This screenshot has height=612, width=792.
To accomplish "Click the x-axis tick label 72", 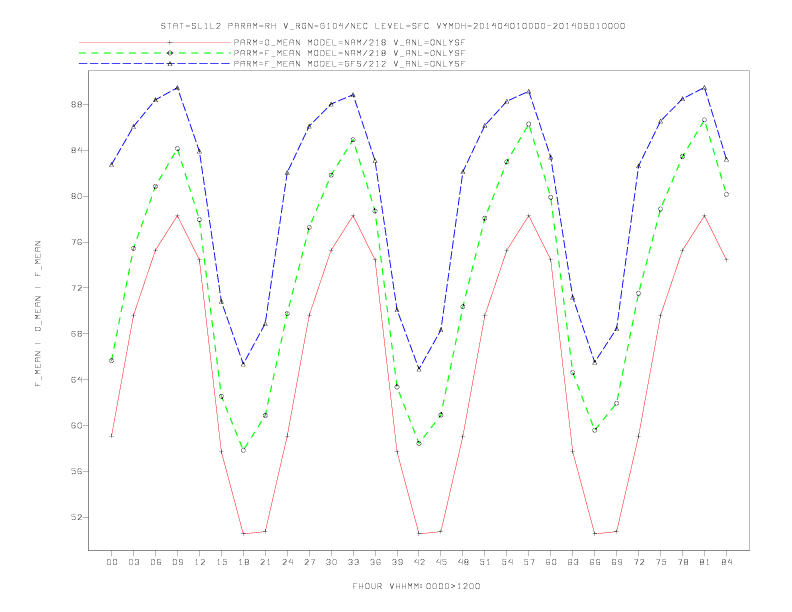I will [638, 562].
